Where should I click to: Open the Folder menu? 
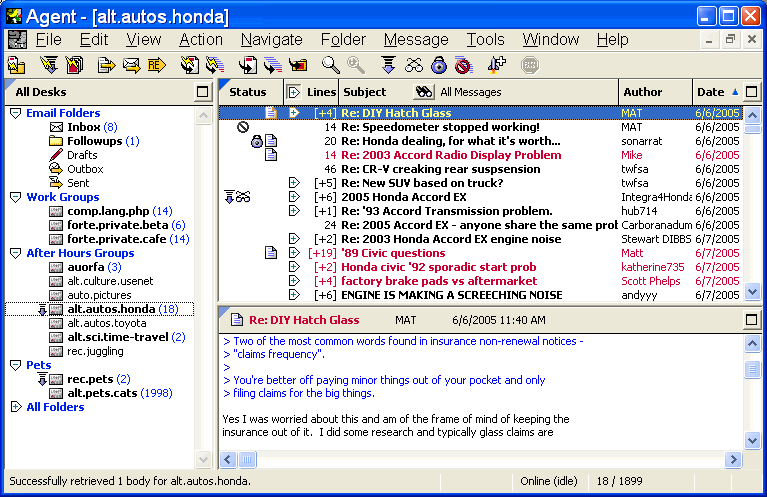343,40
